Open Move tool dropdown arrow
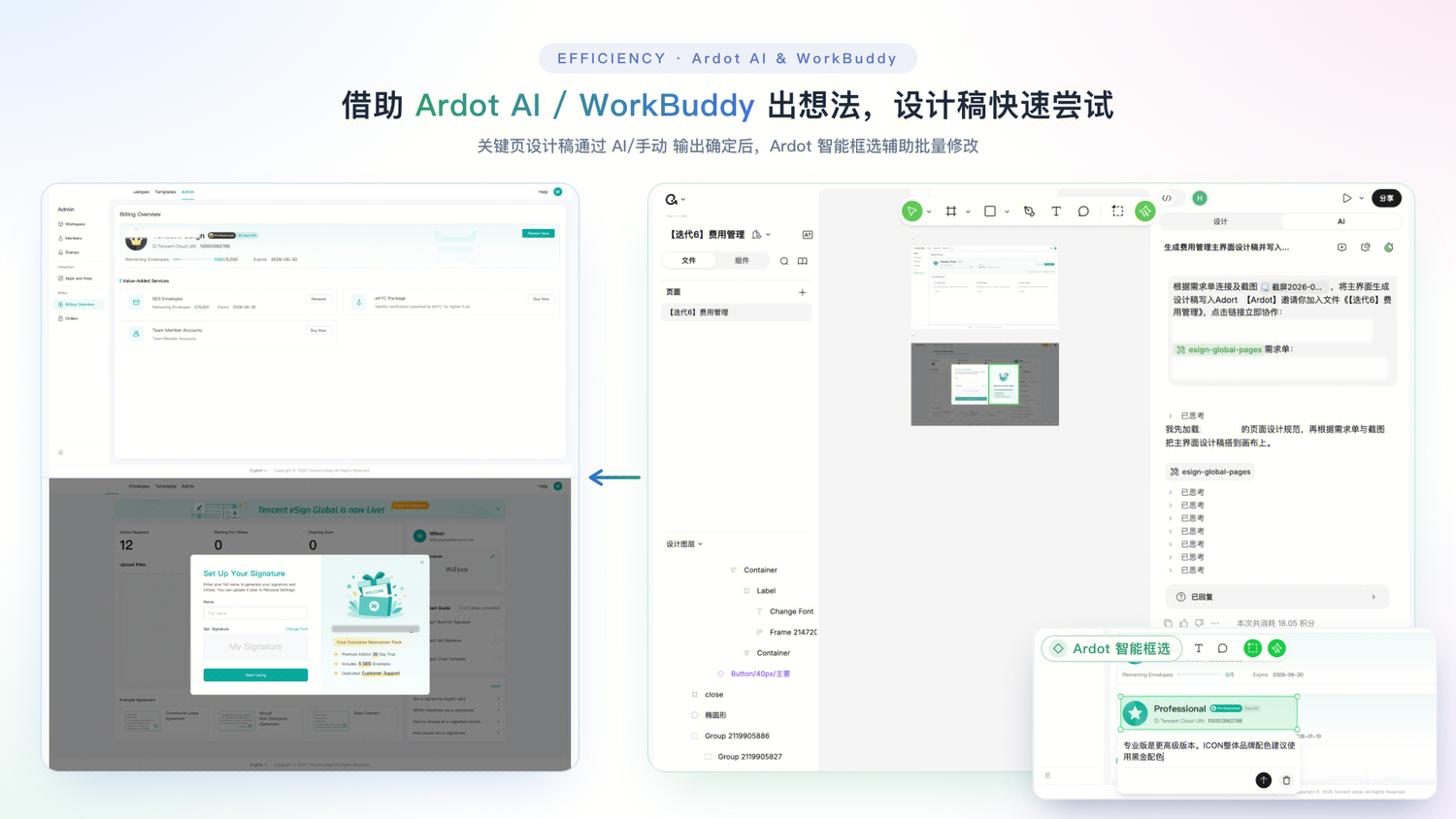The image size is (1456, 819). point(929,212)
